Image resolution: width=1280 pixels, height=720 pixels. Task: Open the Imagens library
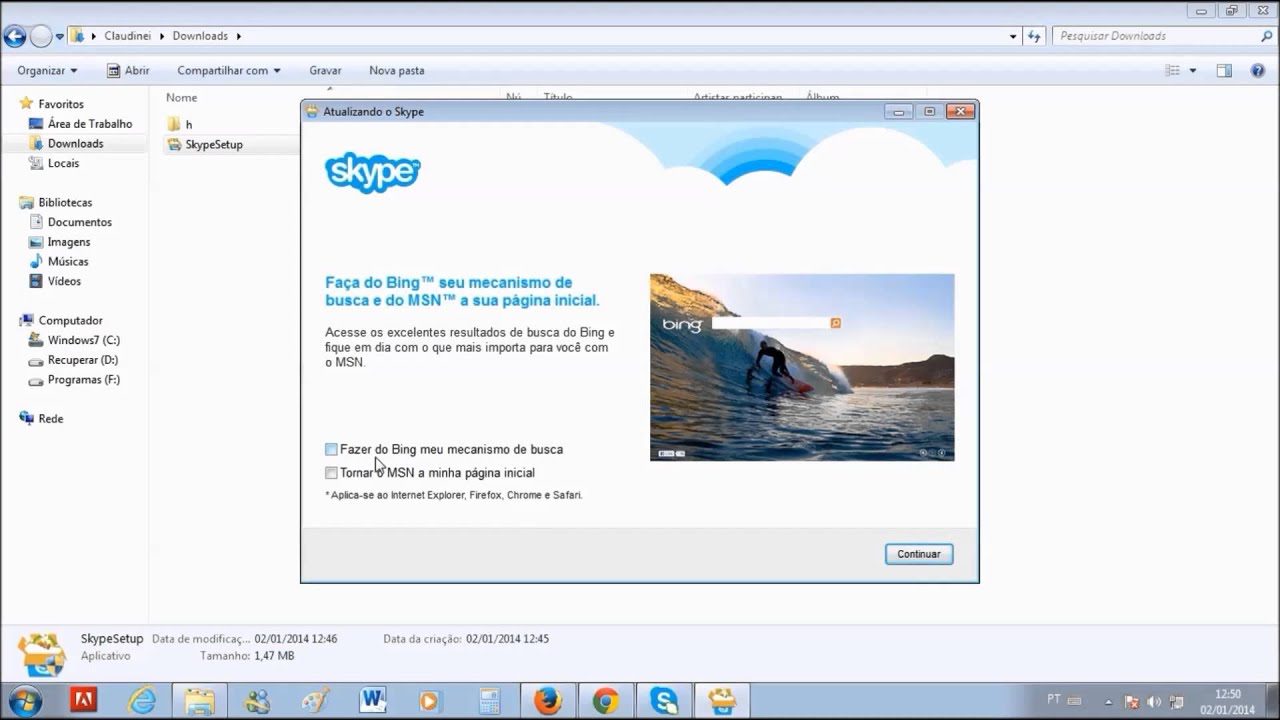(69, 242)
